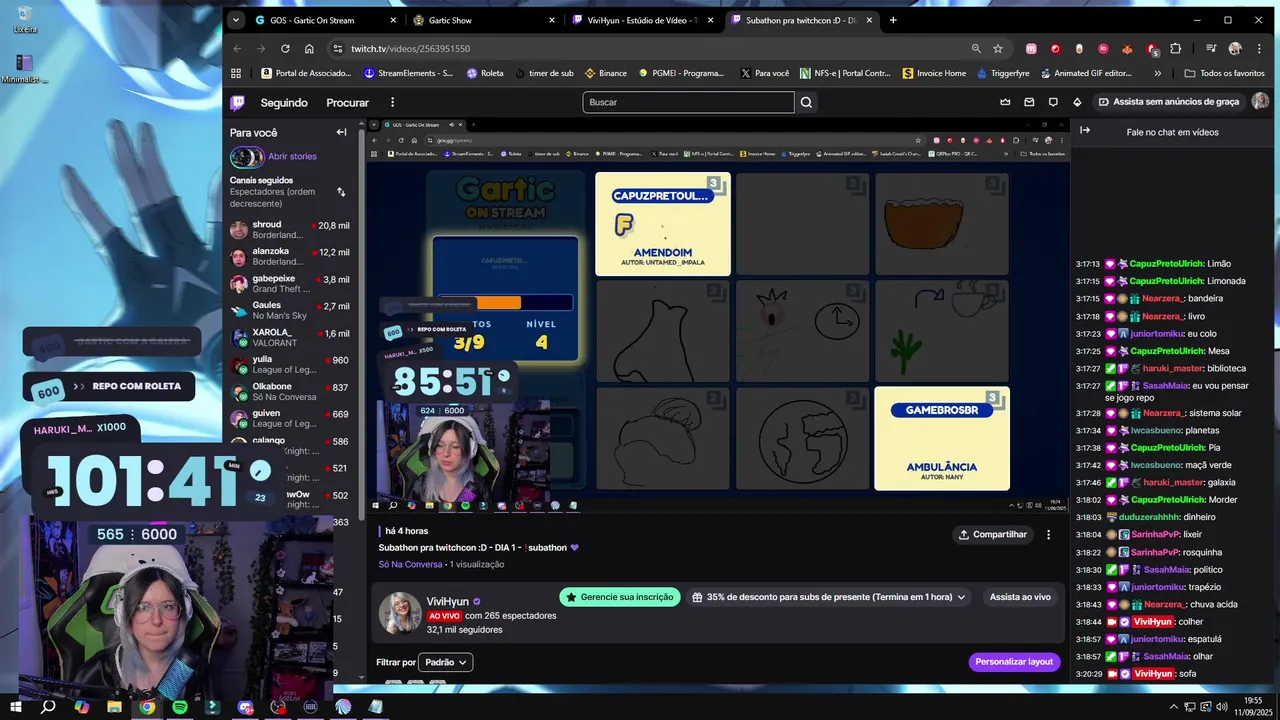Collapse the Para você sidebar
This screenshot has width=1280, height=720.
(x=341, y=132)
